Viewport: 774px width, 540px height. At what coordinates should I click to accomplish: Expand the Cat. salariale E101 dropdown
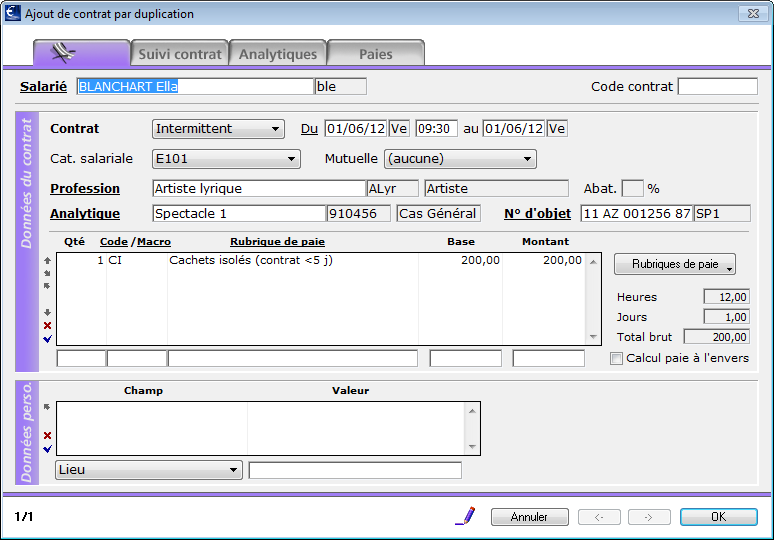226,159
